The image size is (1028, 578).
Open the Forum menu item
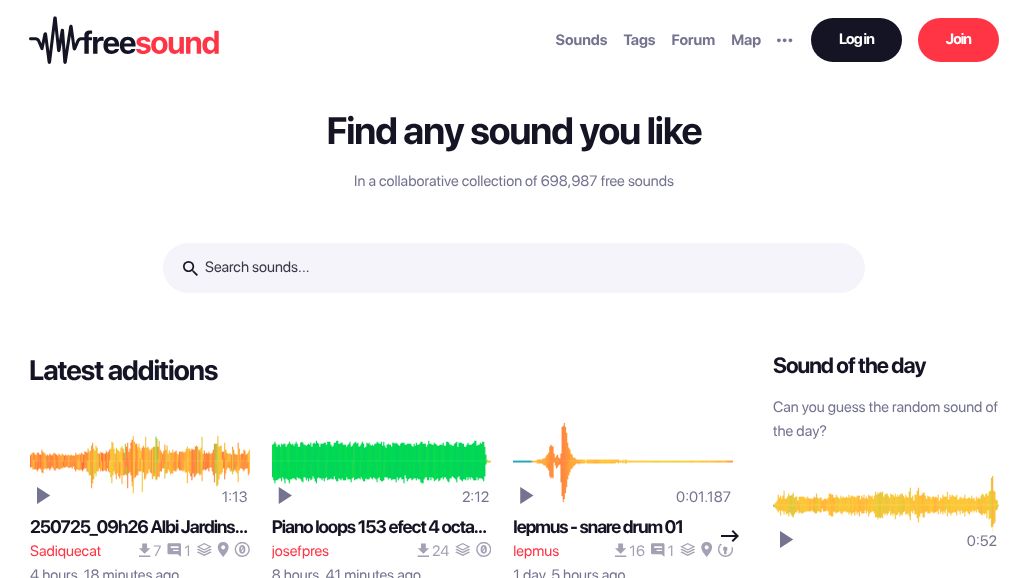[693, 40]
